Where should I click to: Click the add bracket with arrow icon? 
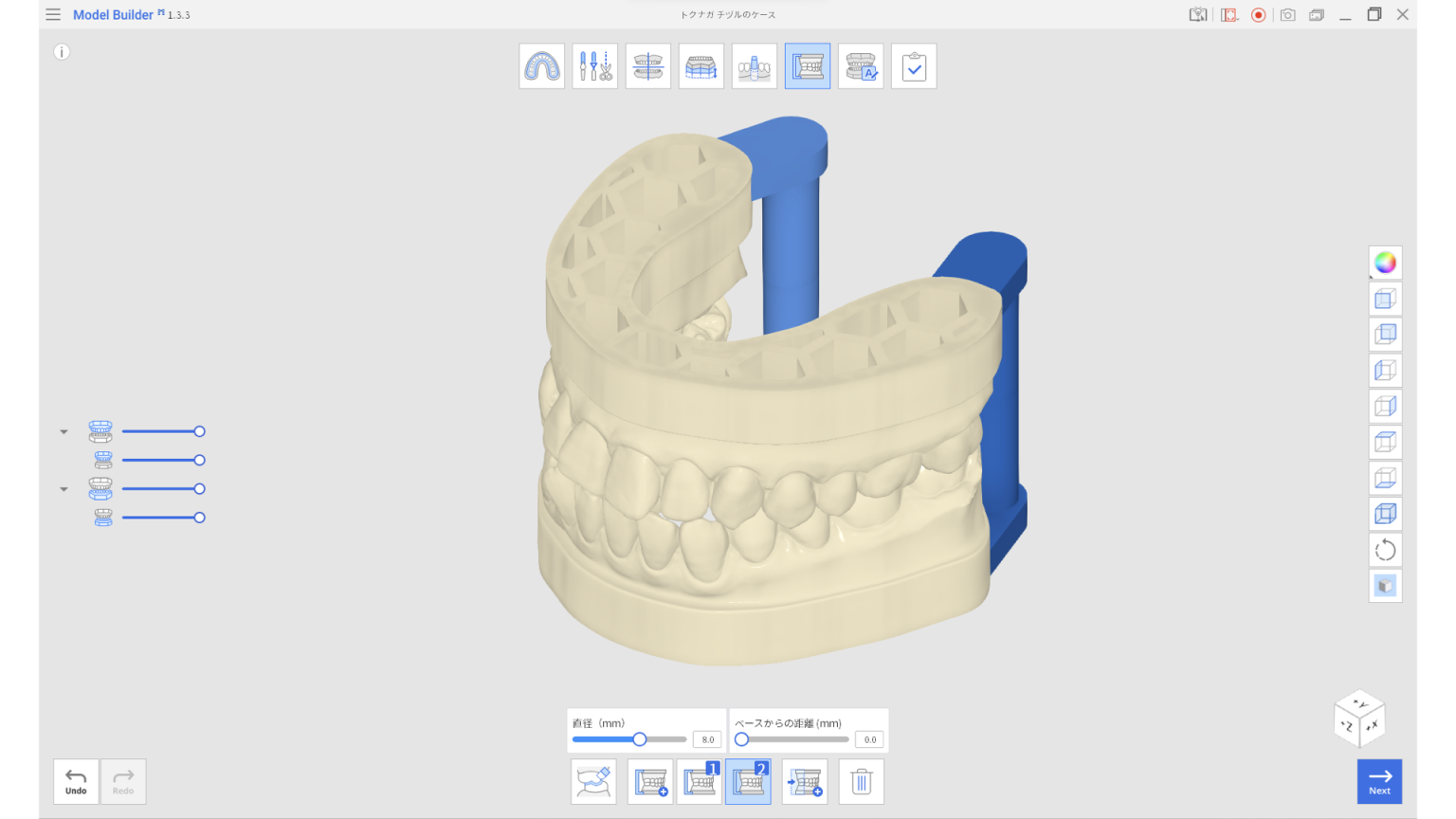click(804, 781)
